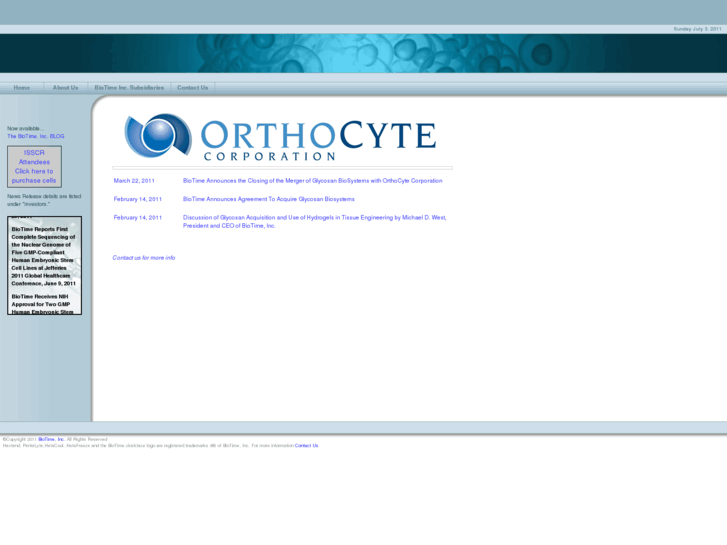Open news item BioTime Receives NIH Approval
The width and height of the screenshot is (727, 545).
pos(42,304)
